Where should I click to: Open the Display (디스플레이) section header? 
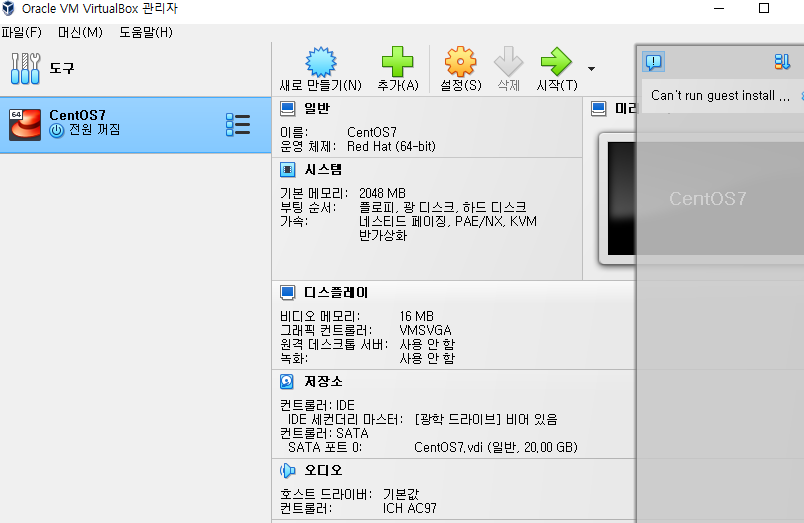click(336, 293)
